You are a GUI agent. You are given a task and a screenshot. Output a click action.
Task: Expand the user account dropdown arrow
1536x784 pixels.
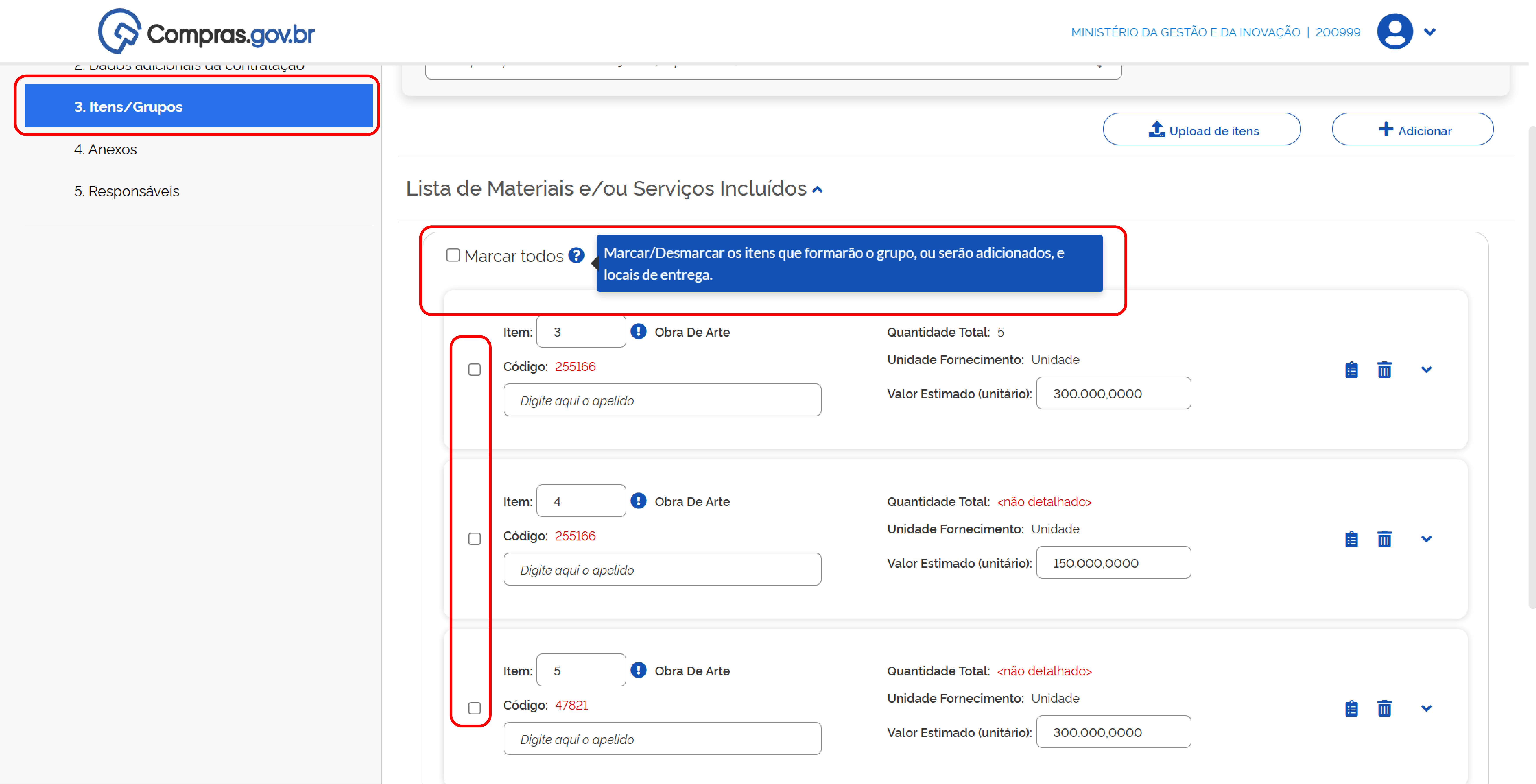(1430, 32)
